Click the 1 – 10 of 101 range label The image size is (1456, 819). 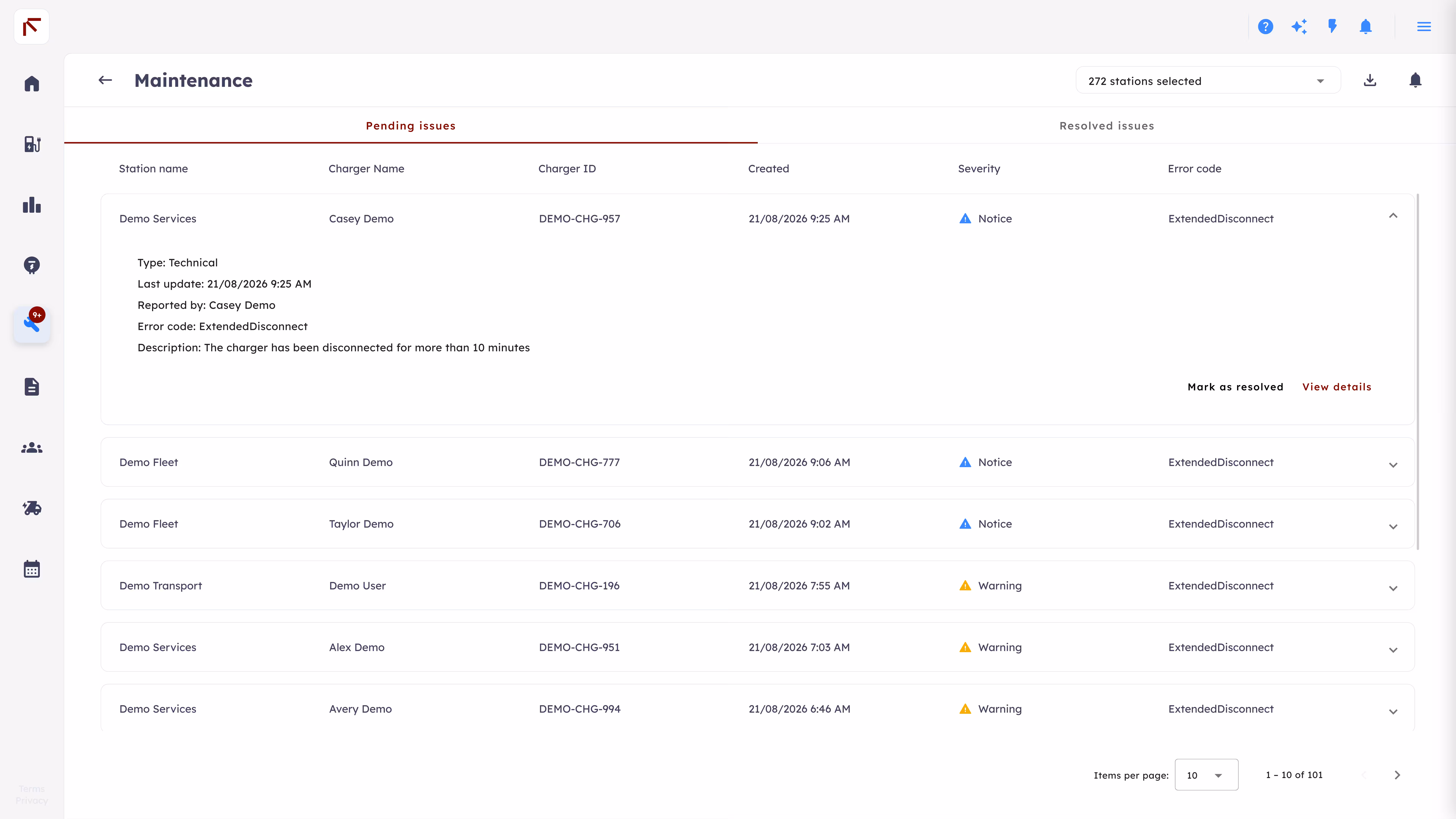(1294, 775)
